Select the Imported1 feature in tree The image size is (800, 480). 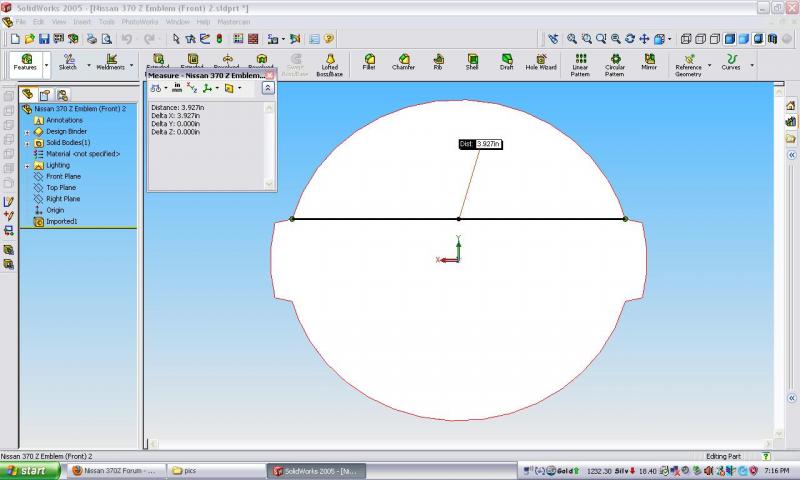pyautogui.click(x=62, y=222)
